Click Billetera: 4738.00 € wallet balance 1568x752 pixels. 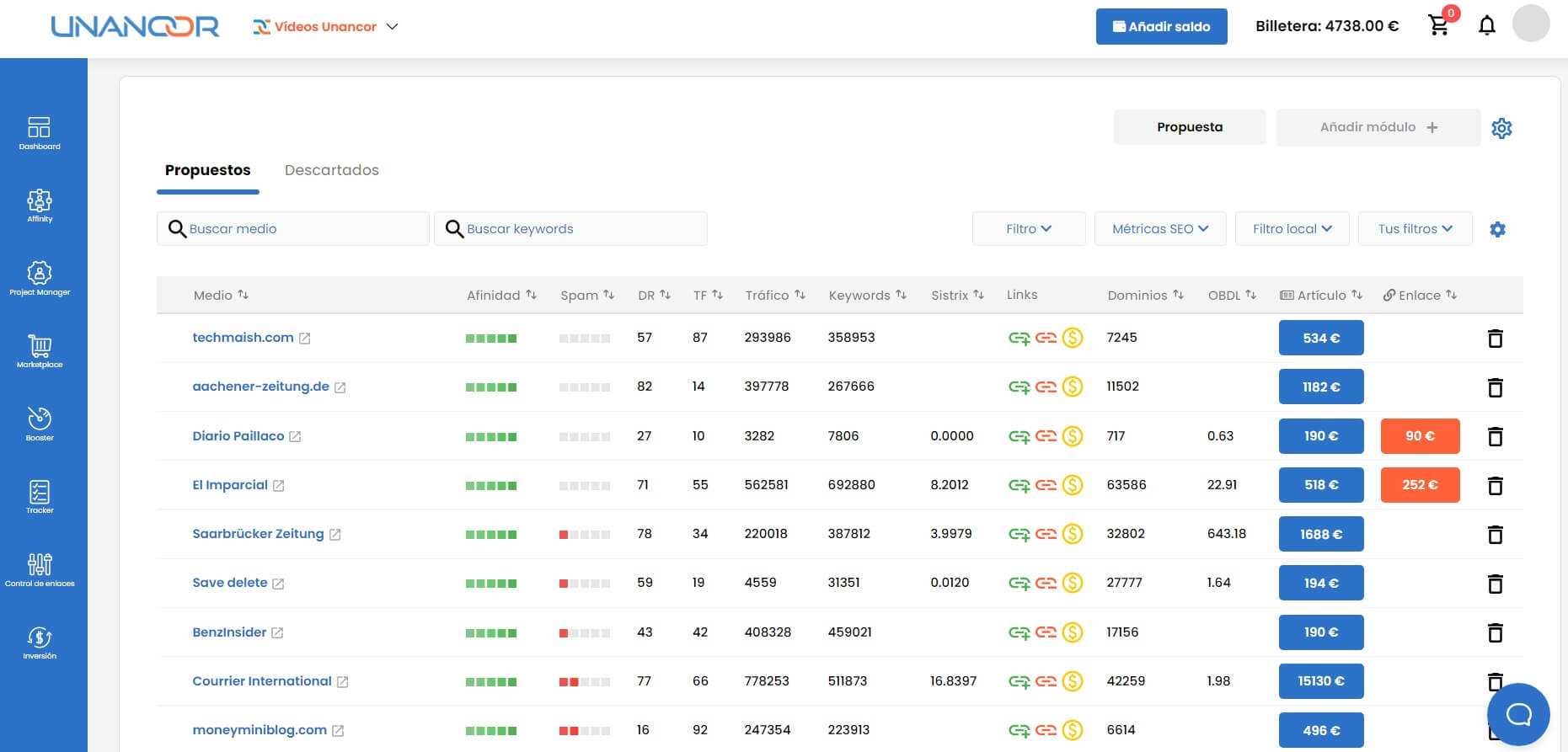[x=1327, y=26]
